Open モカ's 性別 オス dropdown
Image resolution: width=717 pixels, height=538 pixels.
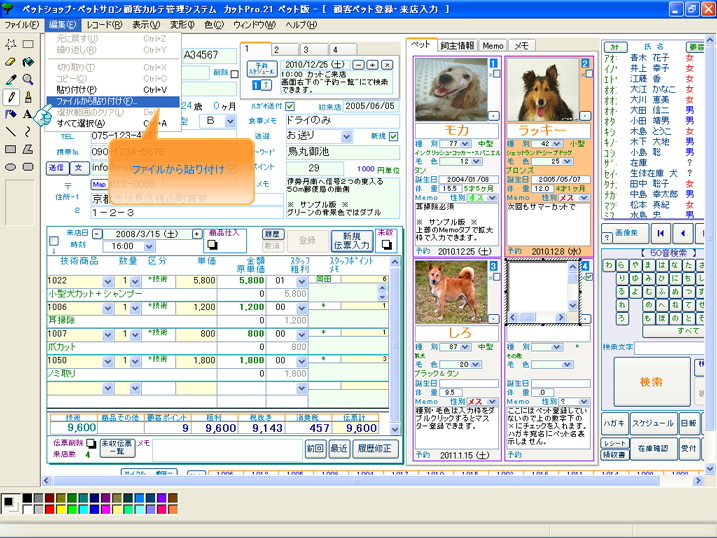(492, 197)
